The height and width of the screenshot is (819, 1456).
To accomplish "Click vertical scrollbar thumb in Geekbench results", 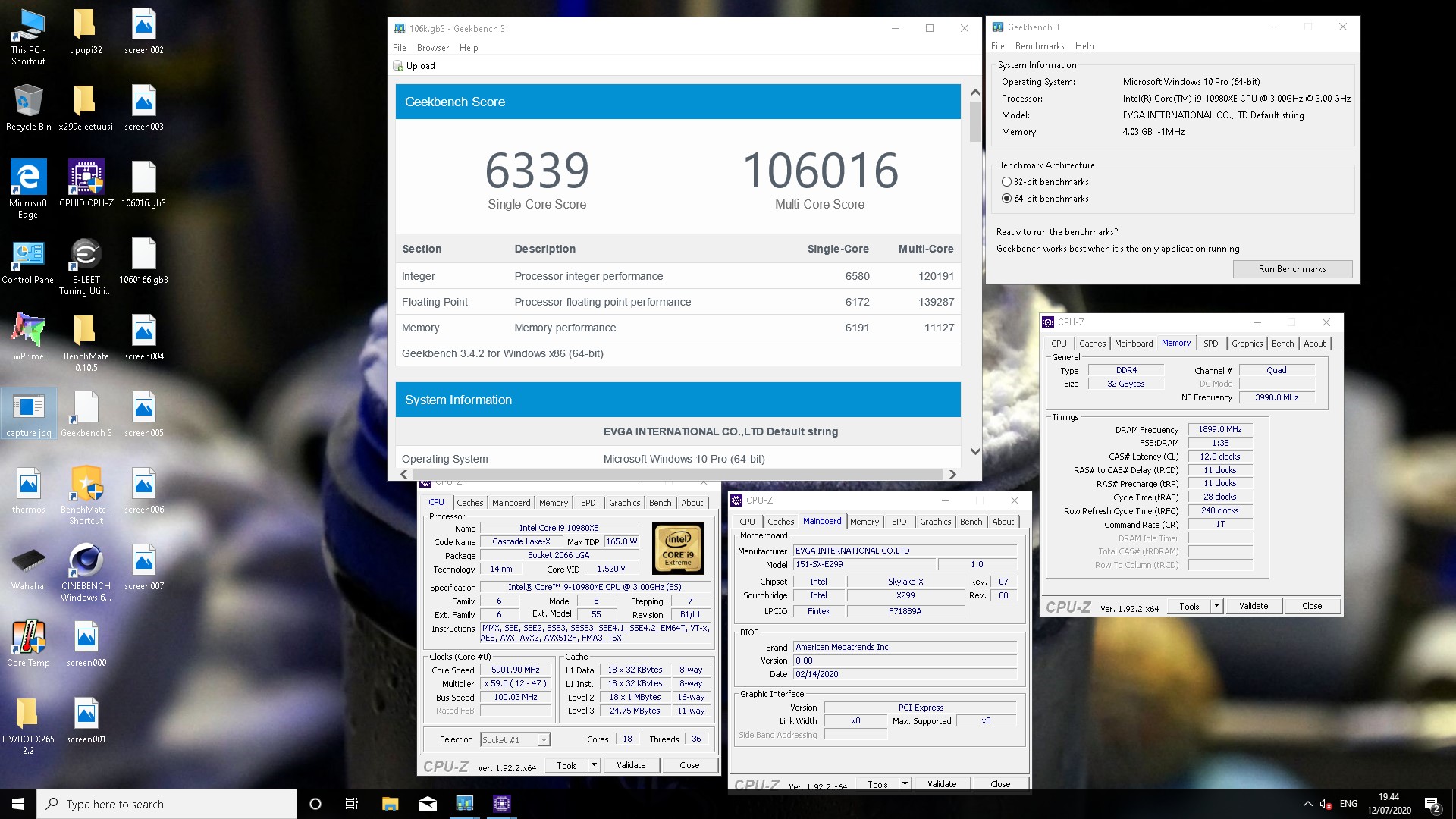I will 975,121.
